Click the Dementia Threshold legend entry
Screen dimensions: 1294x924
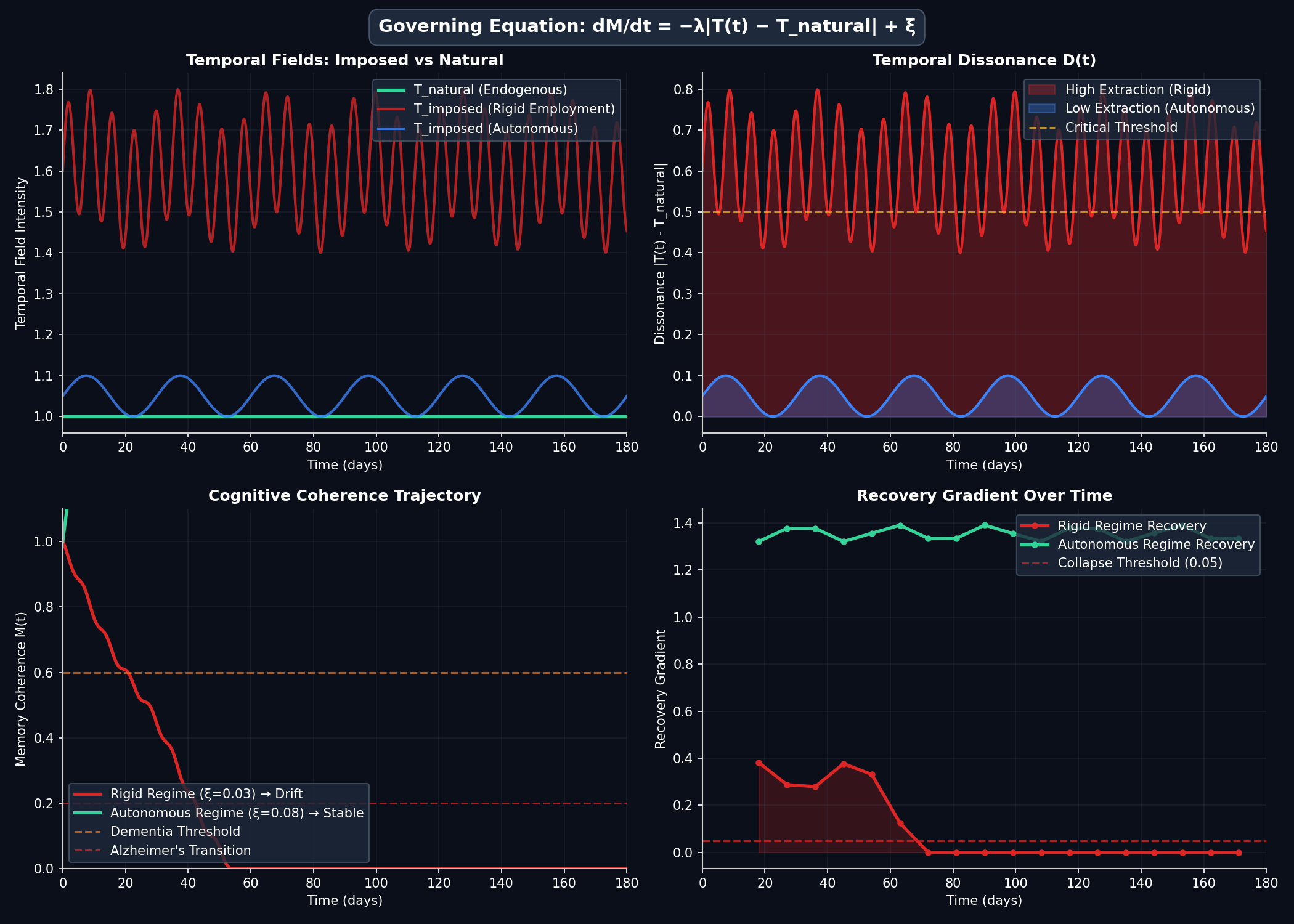coord(175,832)
